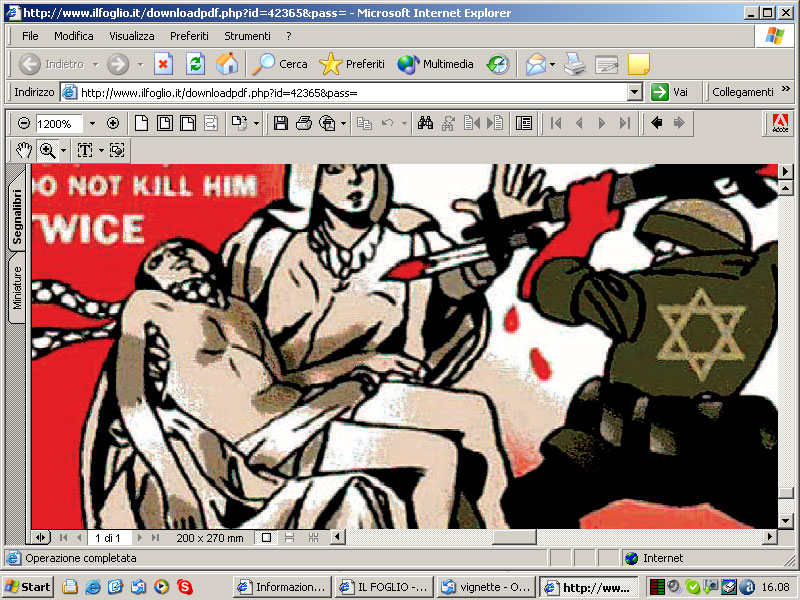Select the Hand tool

pos(23,150)
